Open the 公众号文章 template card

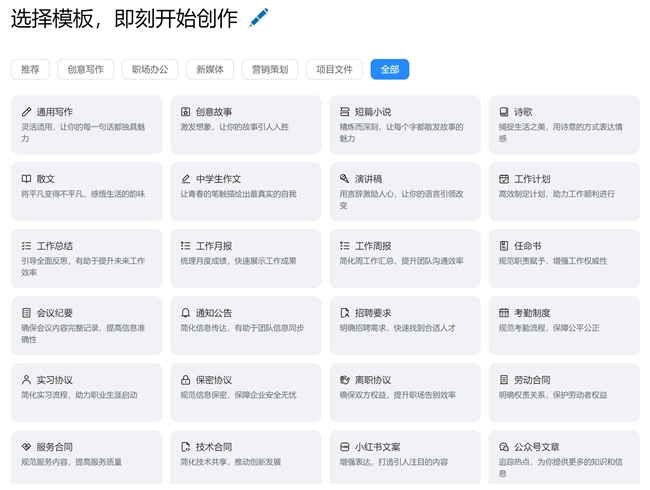pos(564,458)
